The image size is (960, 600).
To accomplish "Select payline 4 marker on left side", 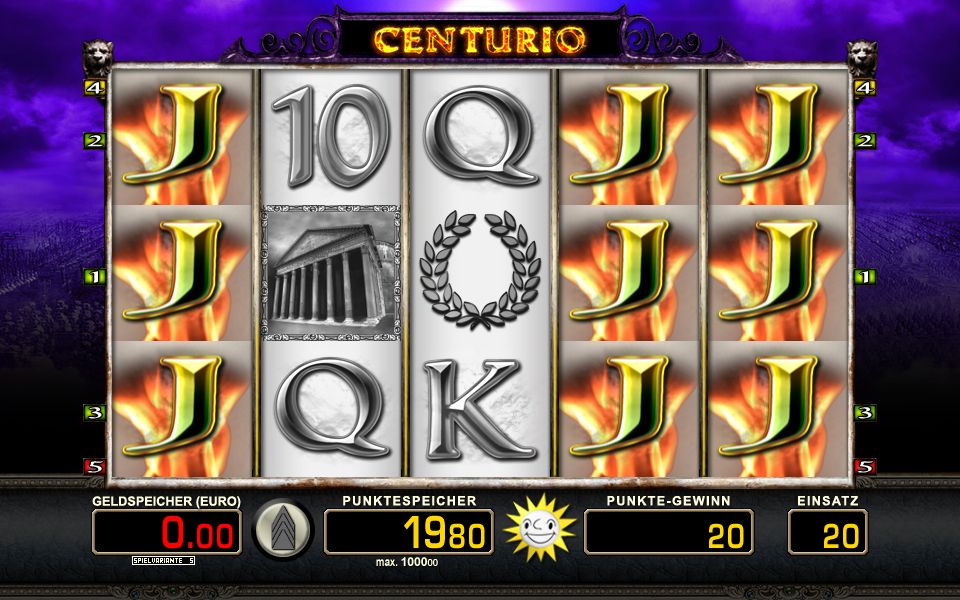I will coord(94,88).
